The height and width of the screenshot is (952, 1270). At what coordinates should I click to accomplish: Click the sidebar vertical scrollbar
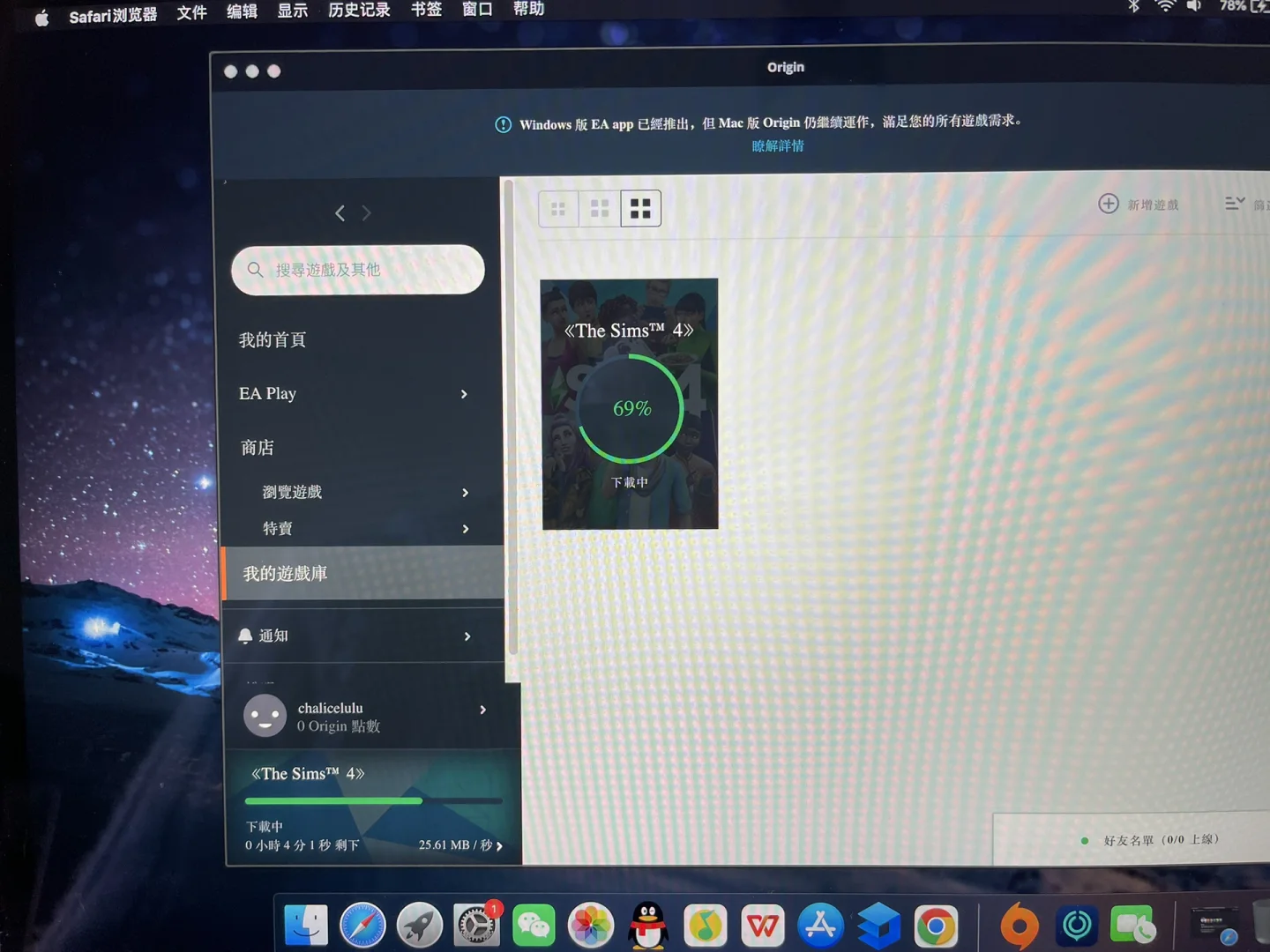(510, 417)
